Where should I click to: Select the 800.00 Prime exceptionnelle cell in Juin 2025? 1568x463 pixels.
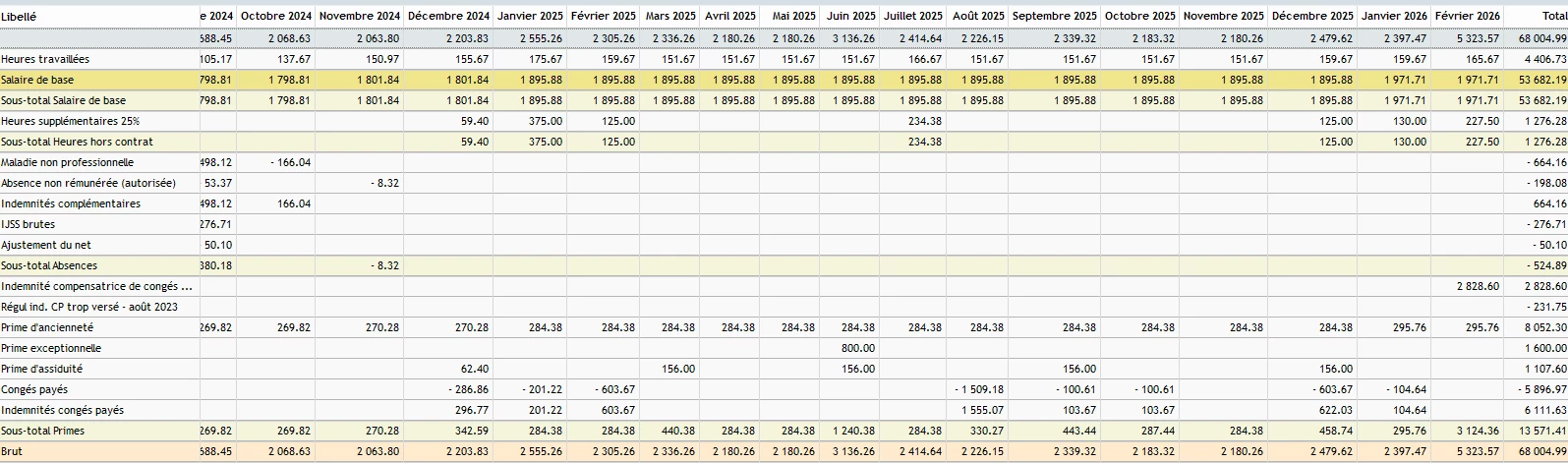[x=858, y=348]
